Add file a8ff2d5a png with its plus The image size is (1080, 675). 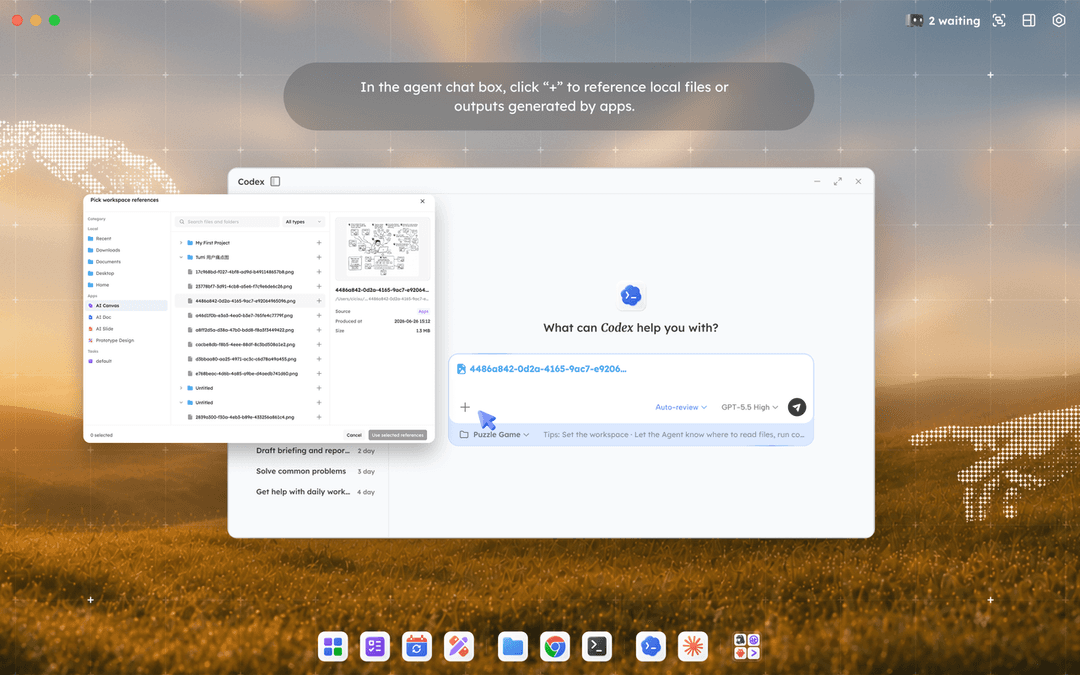(x=319, y=329)
